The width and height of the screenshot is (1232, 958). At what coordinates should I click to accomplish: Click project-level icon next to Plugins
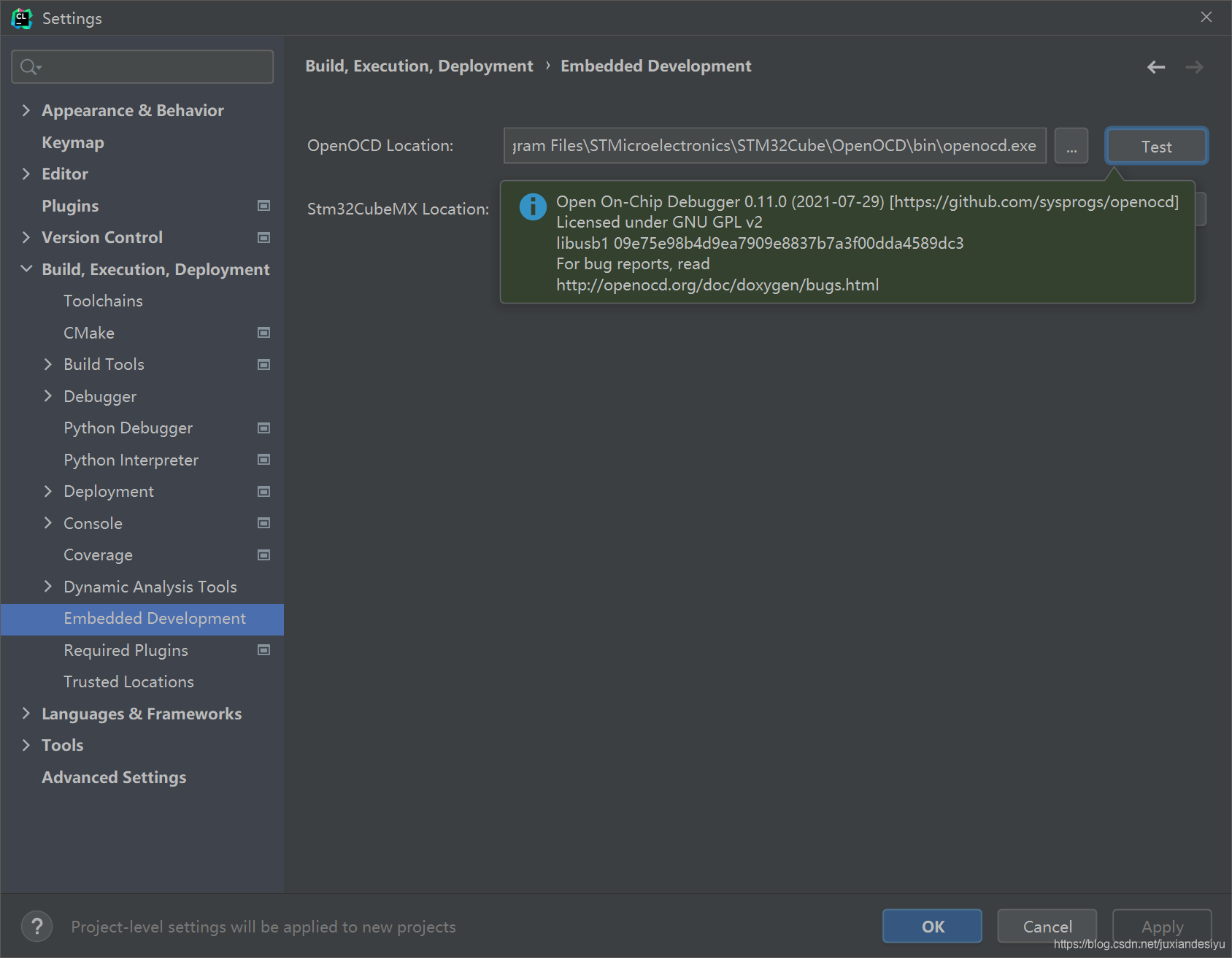pos(264,206)
